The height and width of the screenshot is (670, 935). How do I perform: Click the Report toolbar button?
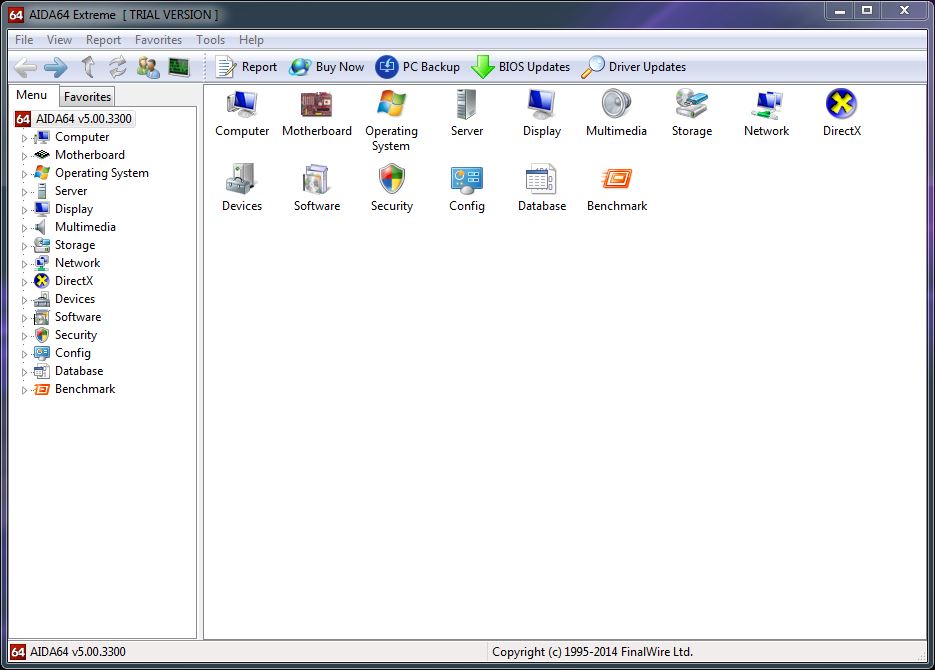(246, 67)
